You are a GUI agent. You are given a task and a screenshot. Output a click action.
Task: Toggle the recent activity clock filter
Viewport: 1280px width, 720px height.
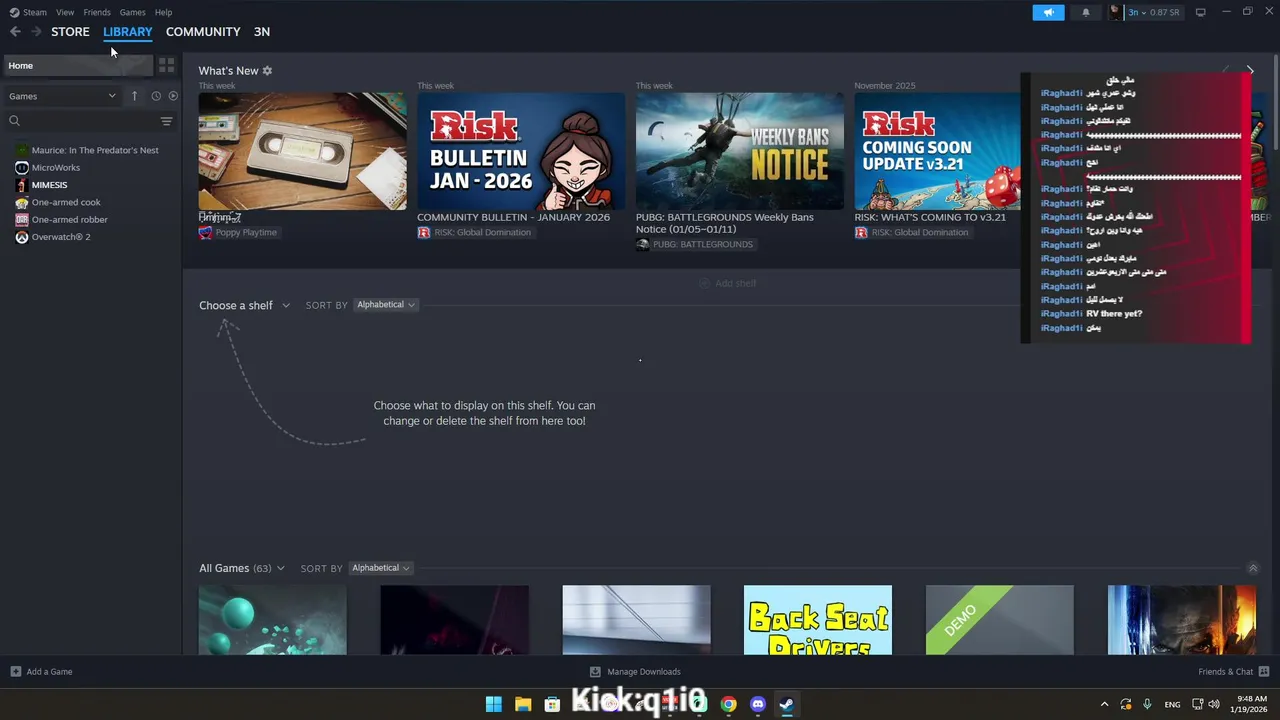click(156, 96)
